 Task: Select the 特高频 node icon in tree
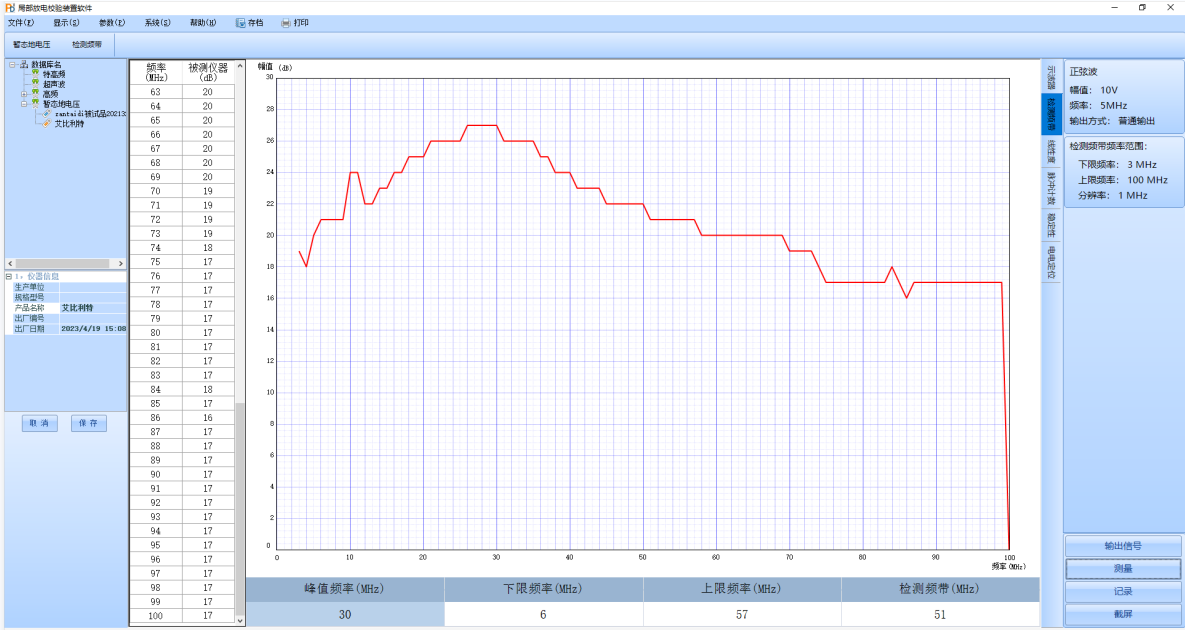[35, 74]
